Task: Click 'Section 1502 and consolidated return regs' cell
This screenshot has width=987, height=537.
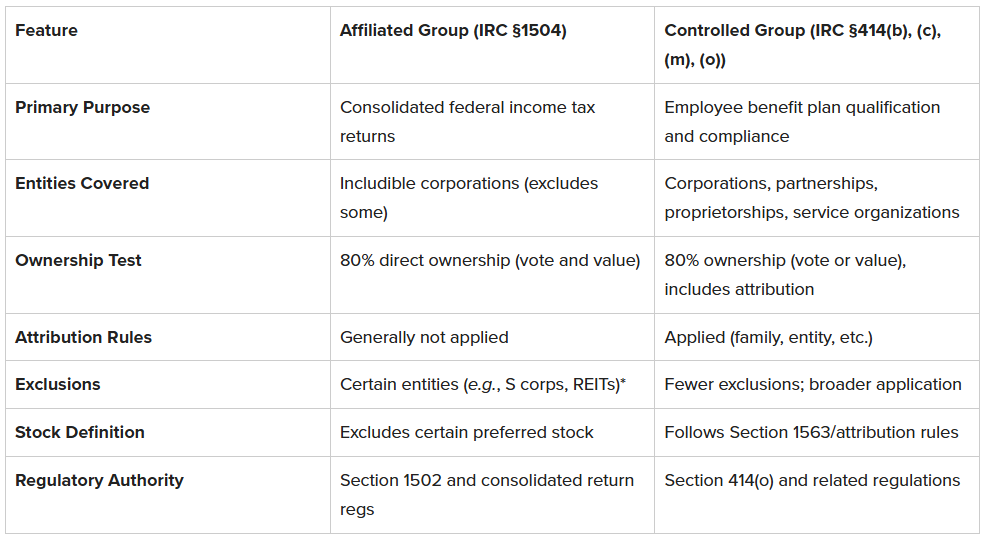Action: 486,494
